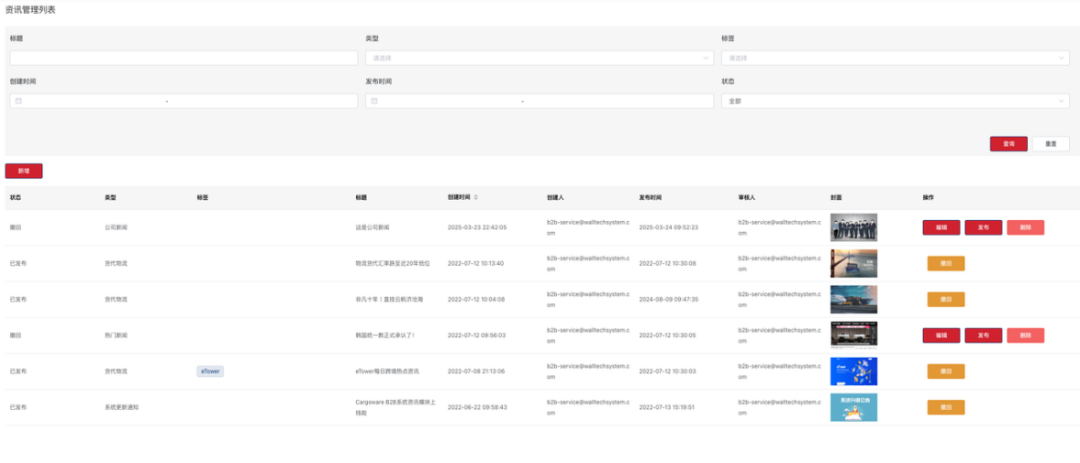The image size is (1080, 463).
Task: Click the 新增 add button
Action: (24, 171)
